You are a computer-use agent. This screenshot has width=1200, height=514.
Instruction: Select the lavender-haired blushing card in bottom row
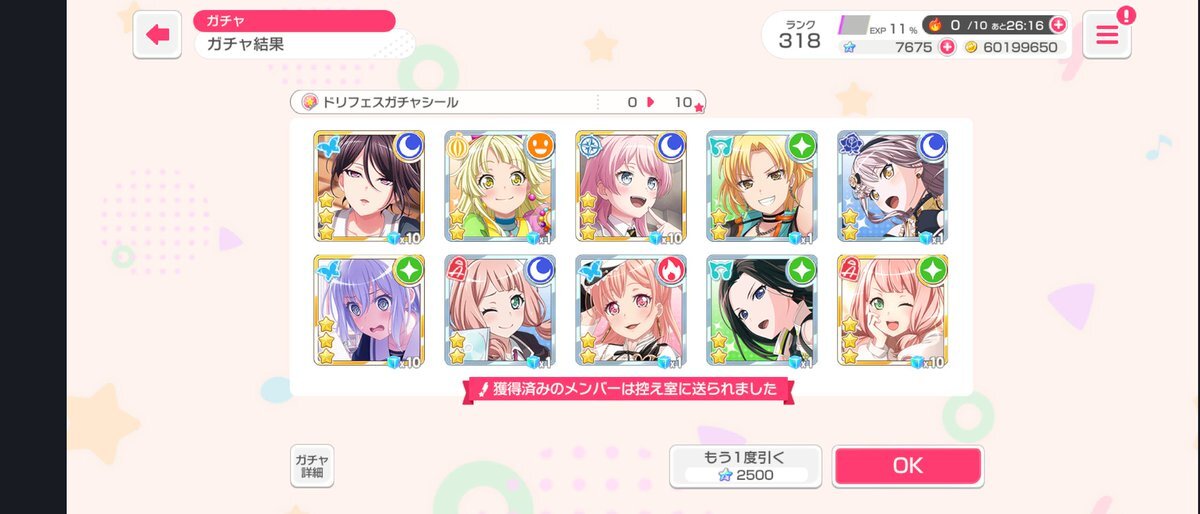coord(369,310)
